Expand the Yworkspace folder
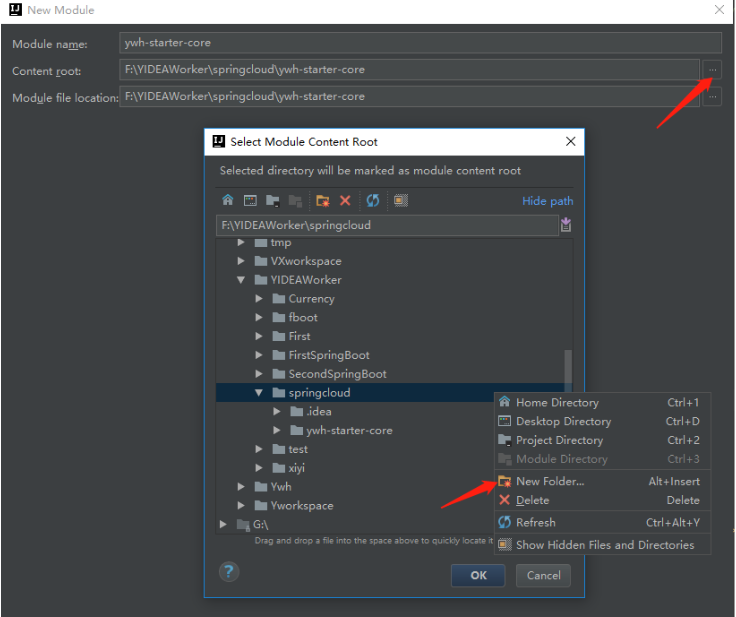The image size is (736, 617). pyautogui.click(x=241, y=505)
